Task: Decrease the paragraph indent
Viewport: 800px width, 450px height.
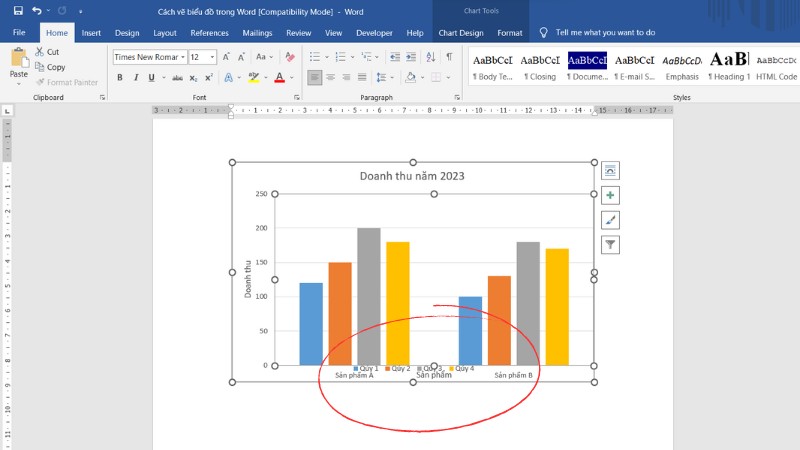Action: click(394, 57)
